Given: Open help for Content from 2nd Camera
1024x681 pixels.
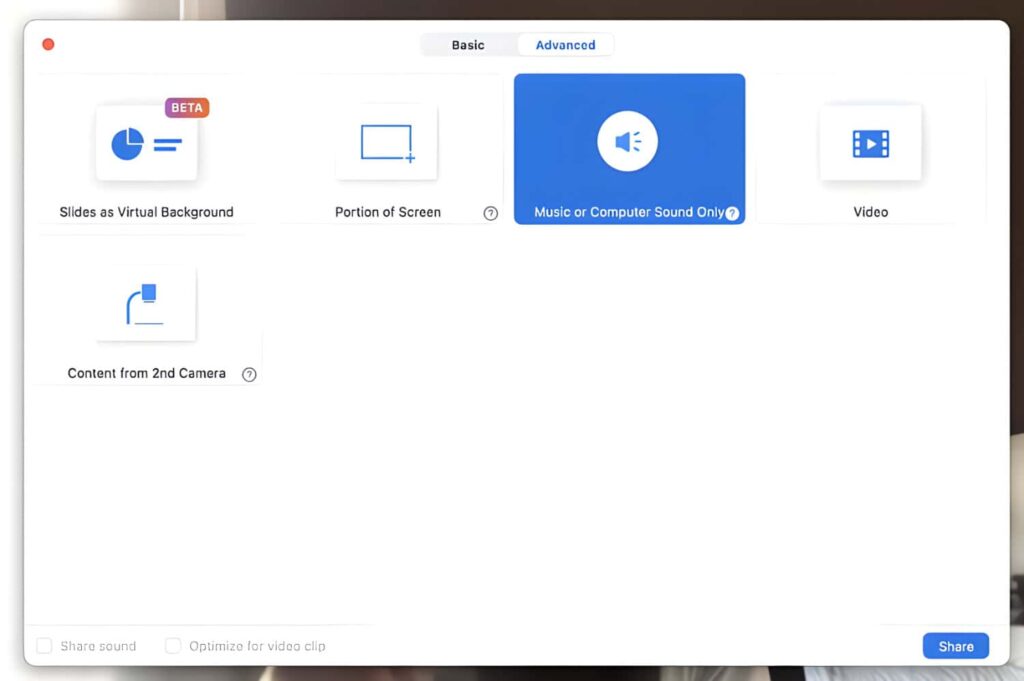Looking at the screenshot, I should pyautogui.click(x=249, y=374).
